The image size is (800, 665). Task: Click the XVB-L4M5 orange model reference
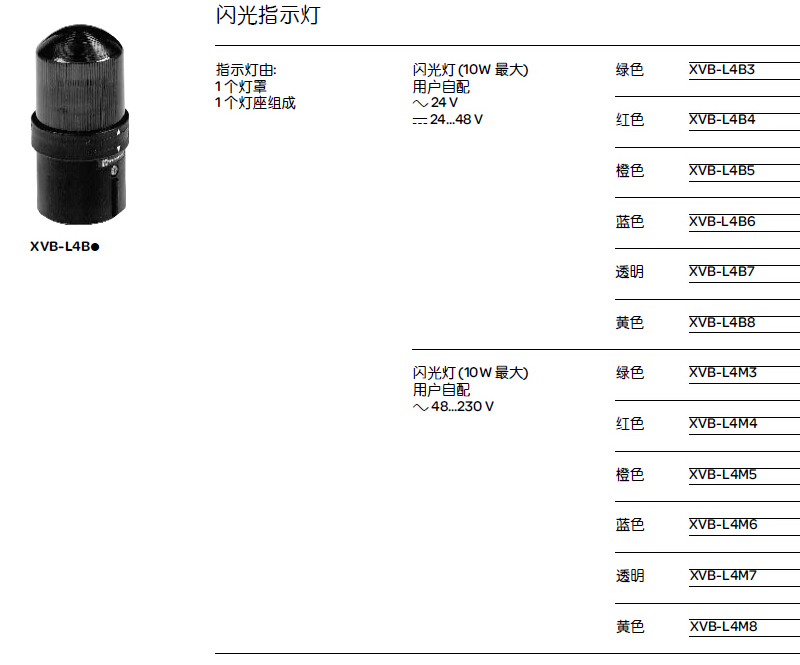(x=722, y=475)
